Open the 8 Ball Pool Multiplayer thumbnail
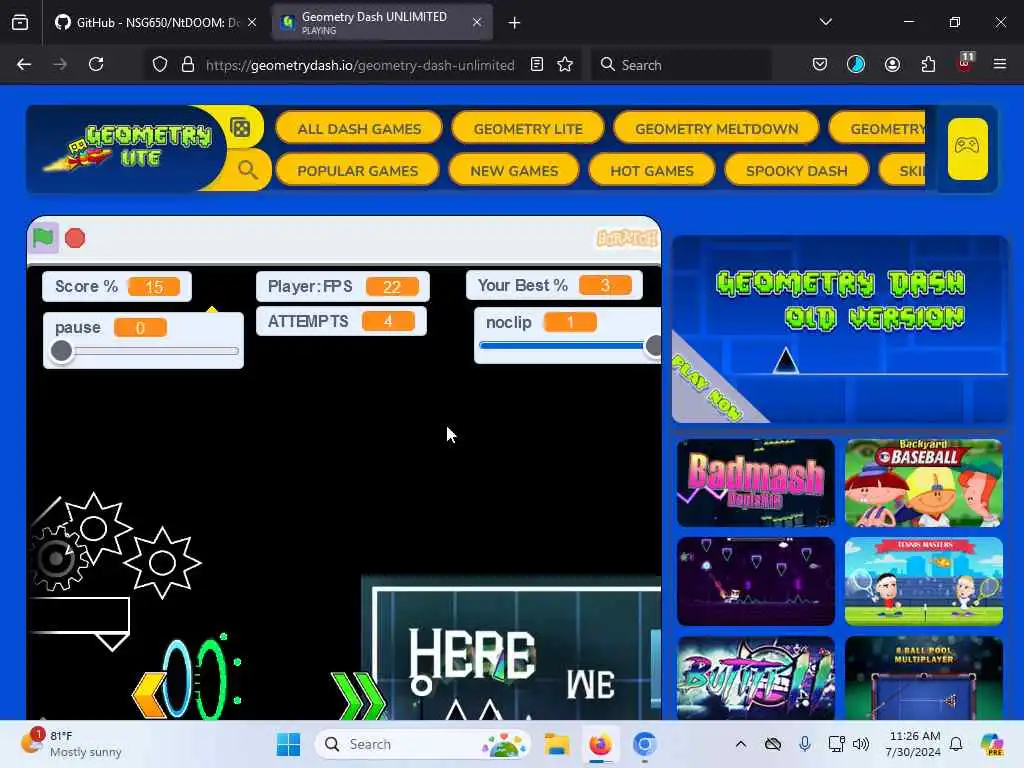Screen dimensions: 1024x768 click(923, 678)
